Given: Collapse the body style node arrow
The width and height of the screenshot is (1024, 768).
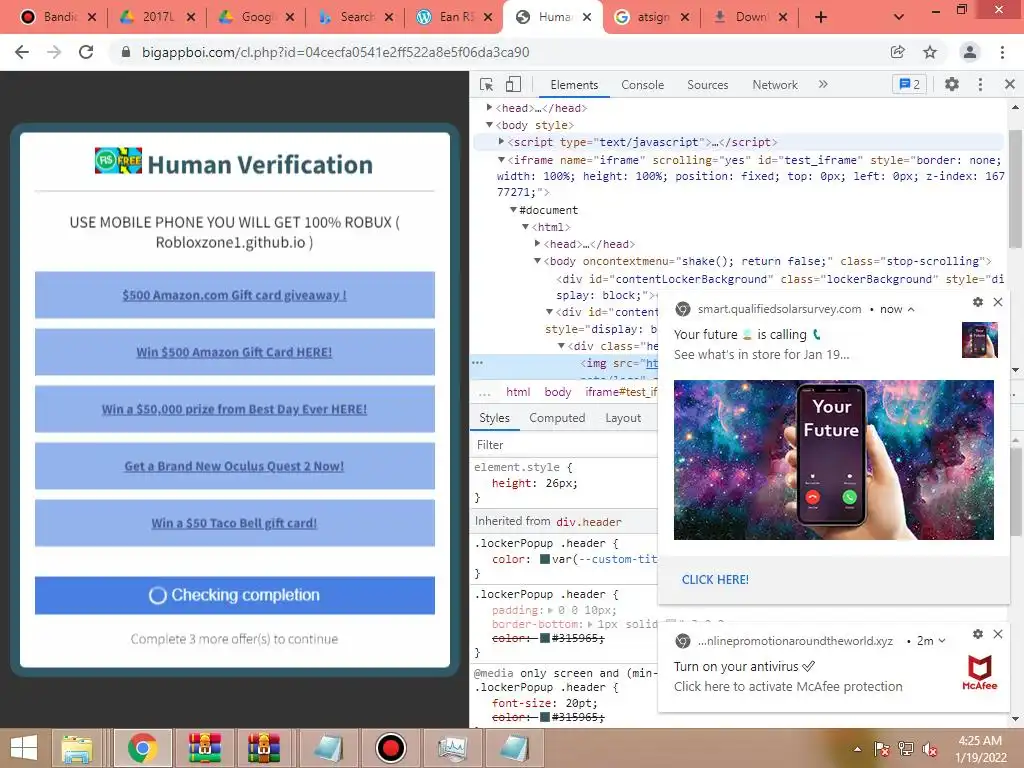Looking at the screenshot, I should pyautogui.click(x=489, y=124).
